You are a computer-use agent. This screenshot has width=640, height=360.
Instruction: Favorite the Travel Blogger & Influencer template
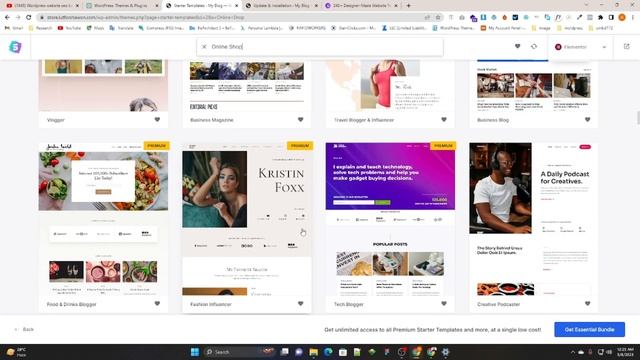444,120
